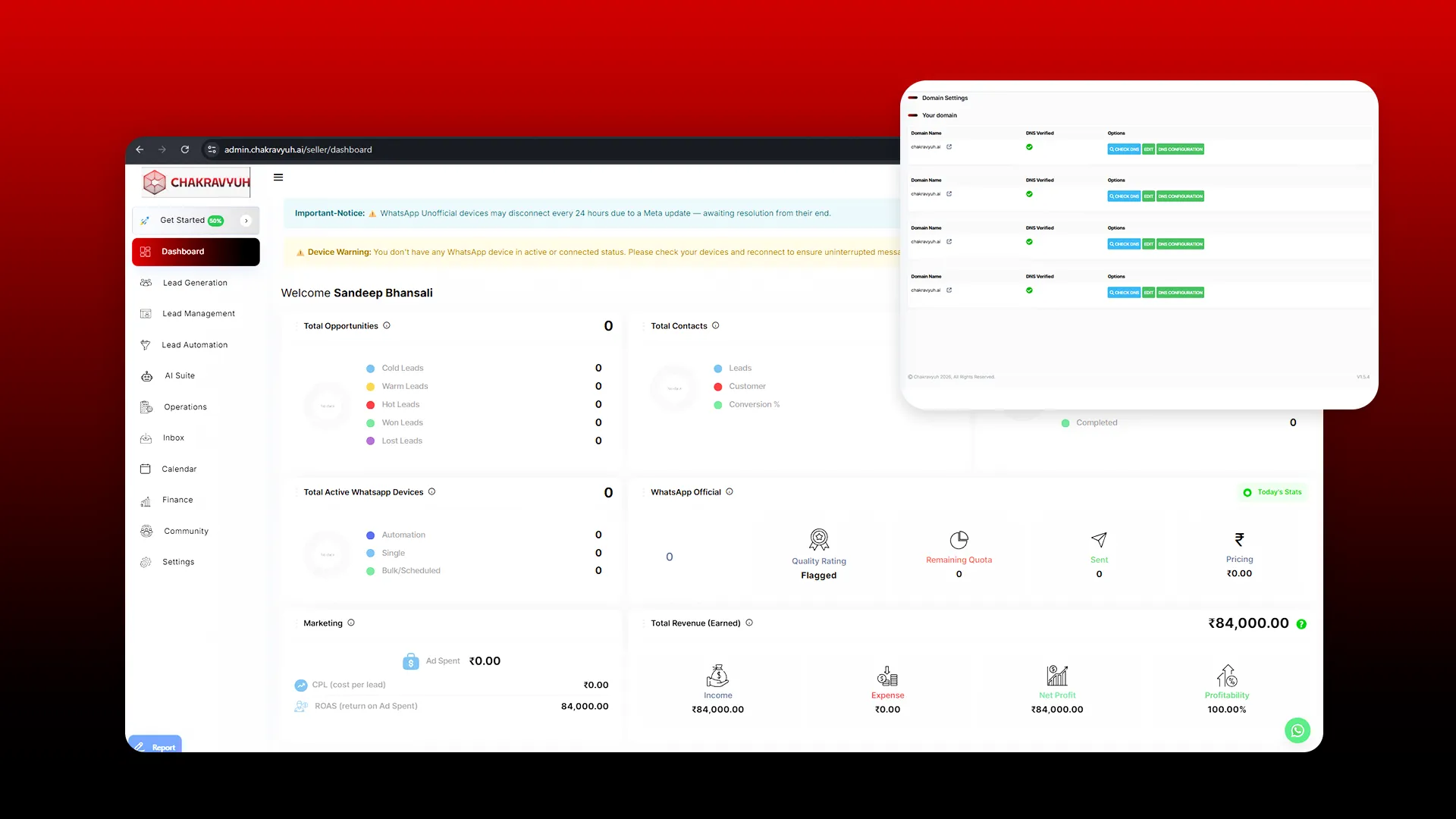Click the site info icon in address bar
The width and height of the screenshot is (1456, 819).
point(212,149)
